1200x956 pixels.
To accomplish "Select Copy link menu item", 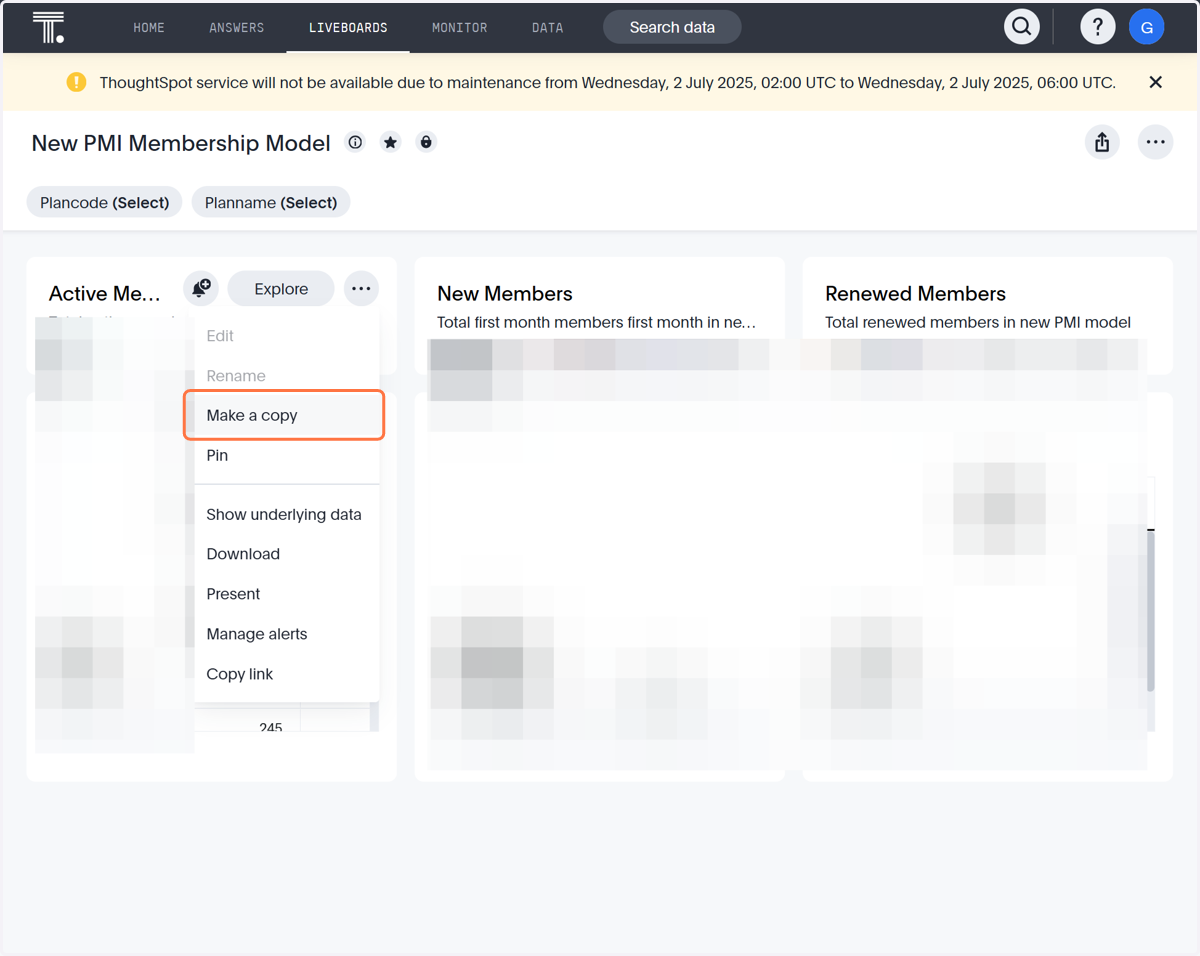I will (287, 674).
